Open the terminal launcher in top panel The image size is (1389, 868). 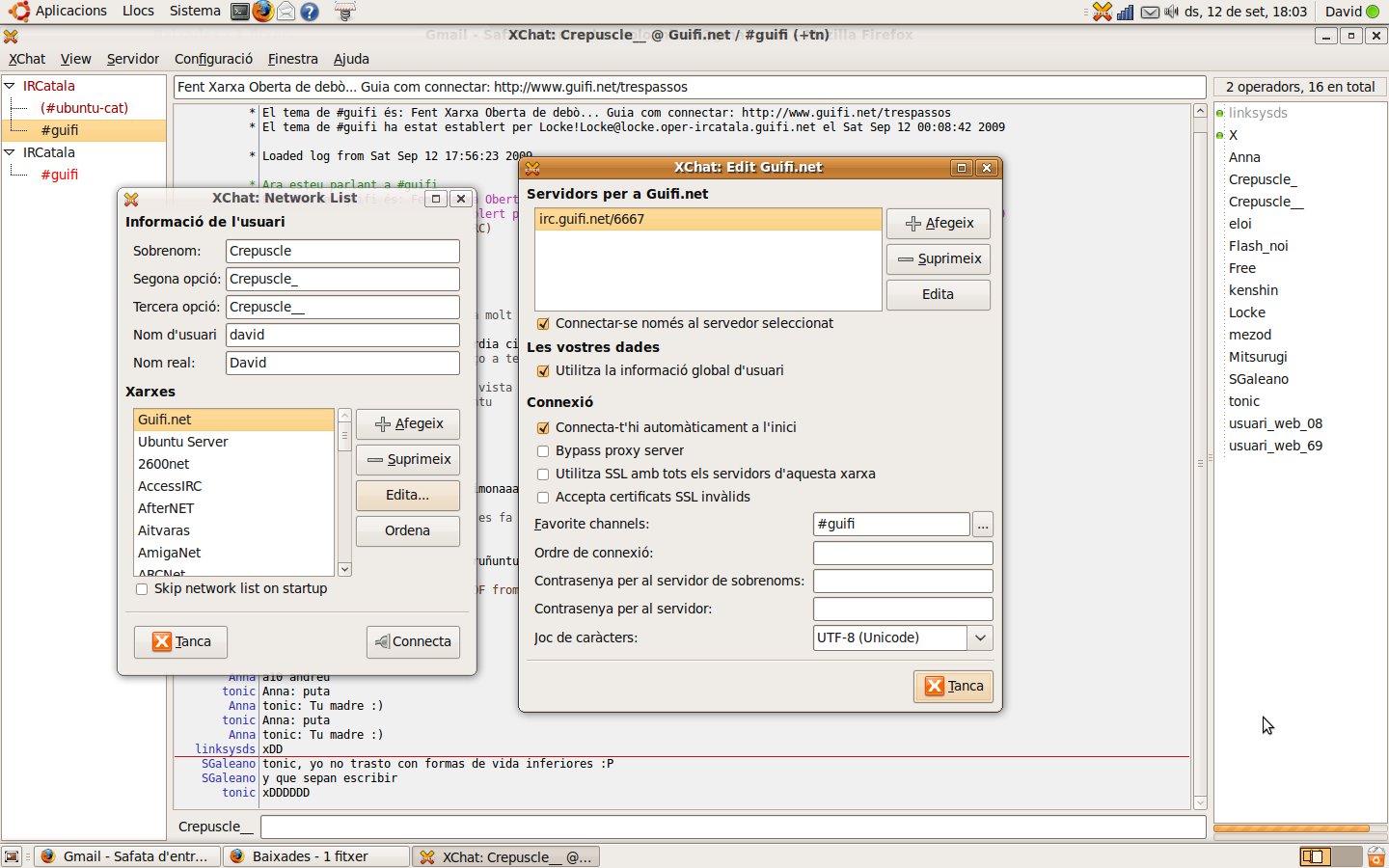pyautogui.click(x=240, y=12)
